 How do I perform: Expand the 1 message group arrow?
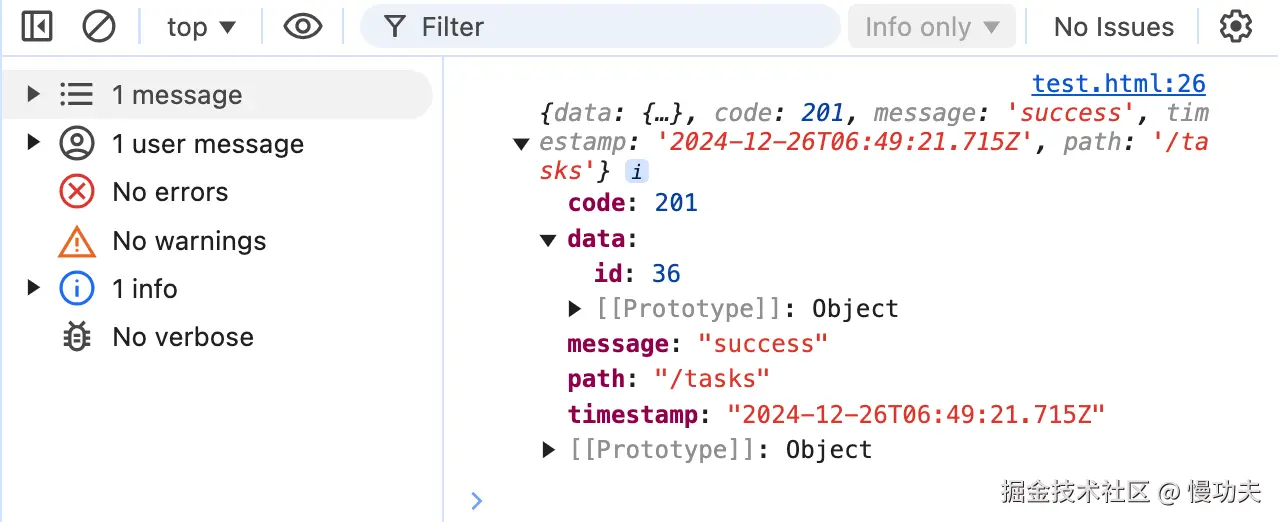(34, 94)
